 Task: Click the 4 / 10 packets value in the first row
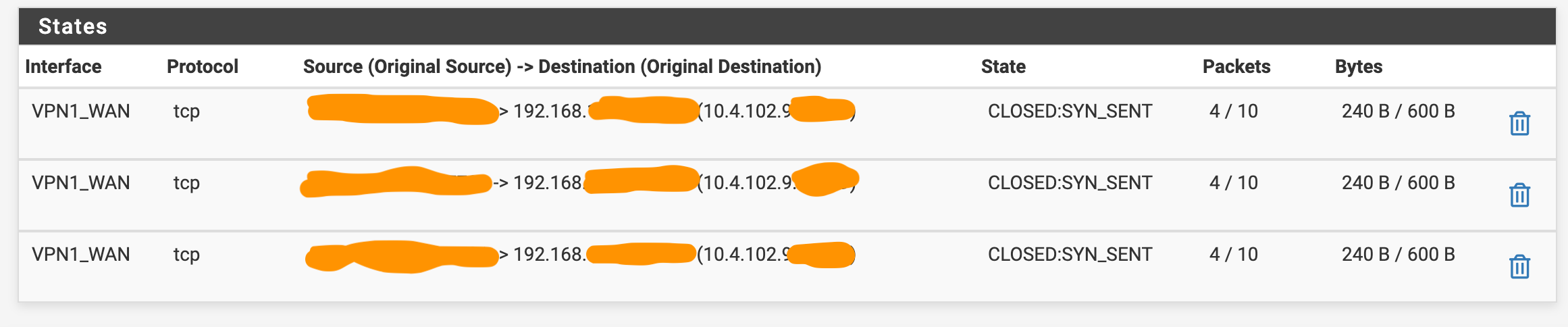click(x=1234, y=111)
